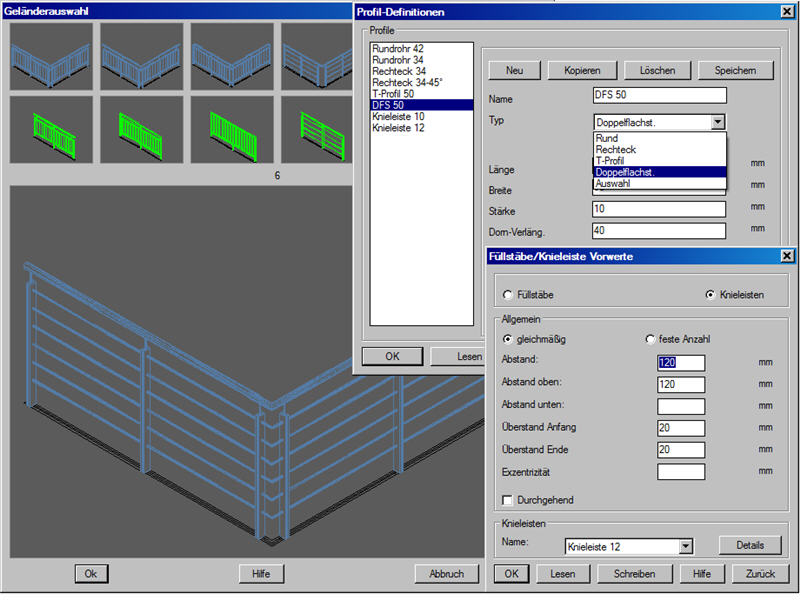
Task: Close the Profil-Definitionen dialog
Action: coord(786,12)
